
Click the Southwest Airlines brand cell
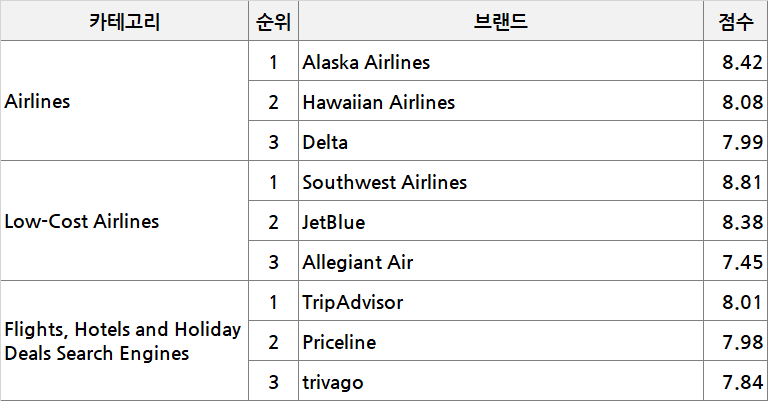tap(384, 182)
